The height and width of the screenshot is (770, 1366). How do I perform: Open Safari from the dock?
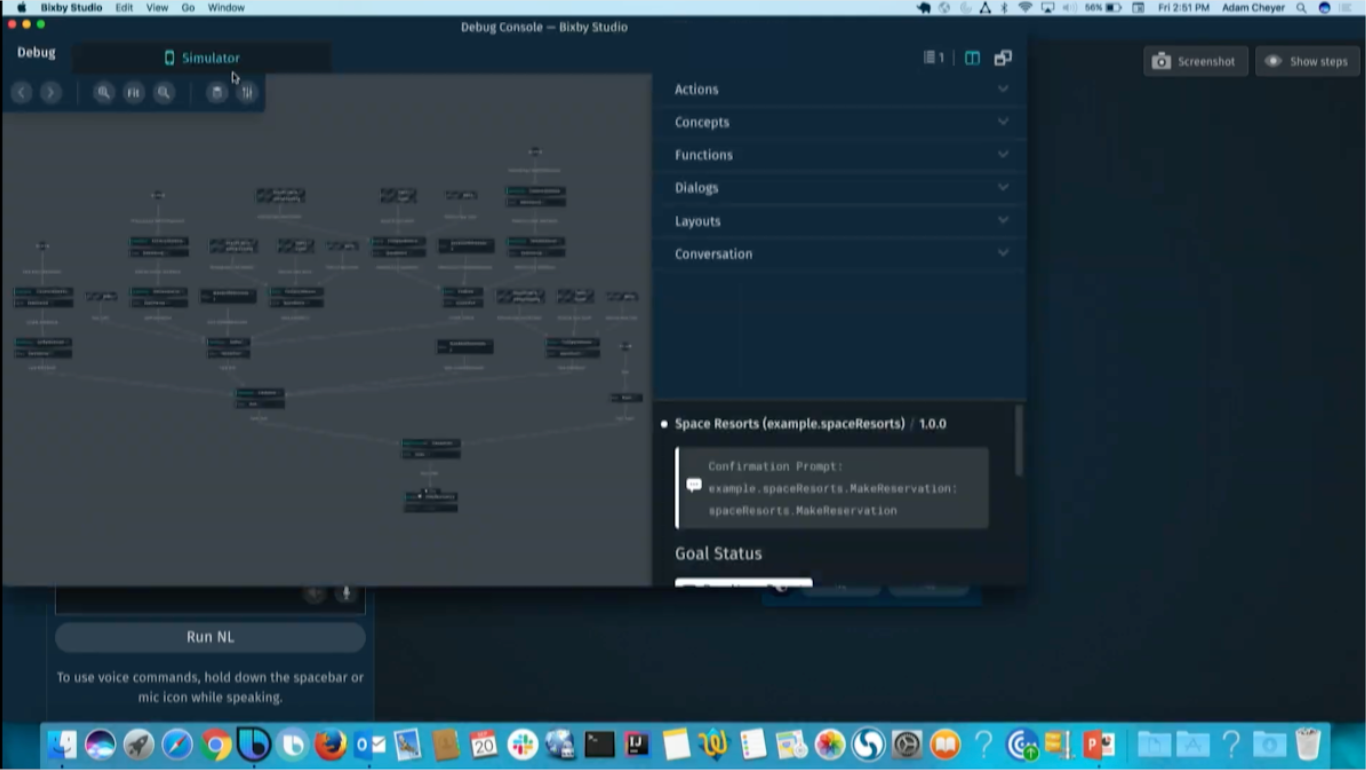pos(177,744)
